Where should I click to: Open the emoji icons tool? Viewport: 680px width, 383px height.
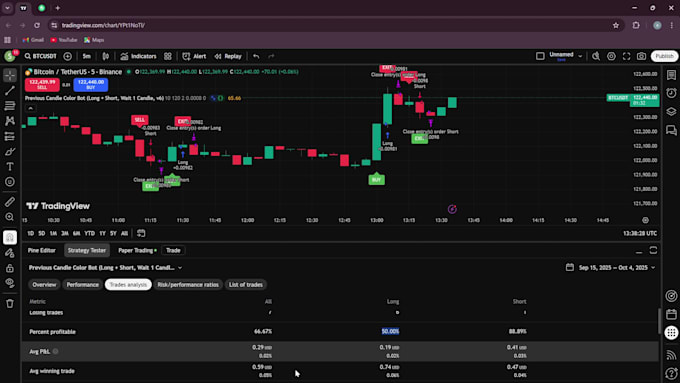point(10,182)
